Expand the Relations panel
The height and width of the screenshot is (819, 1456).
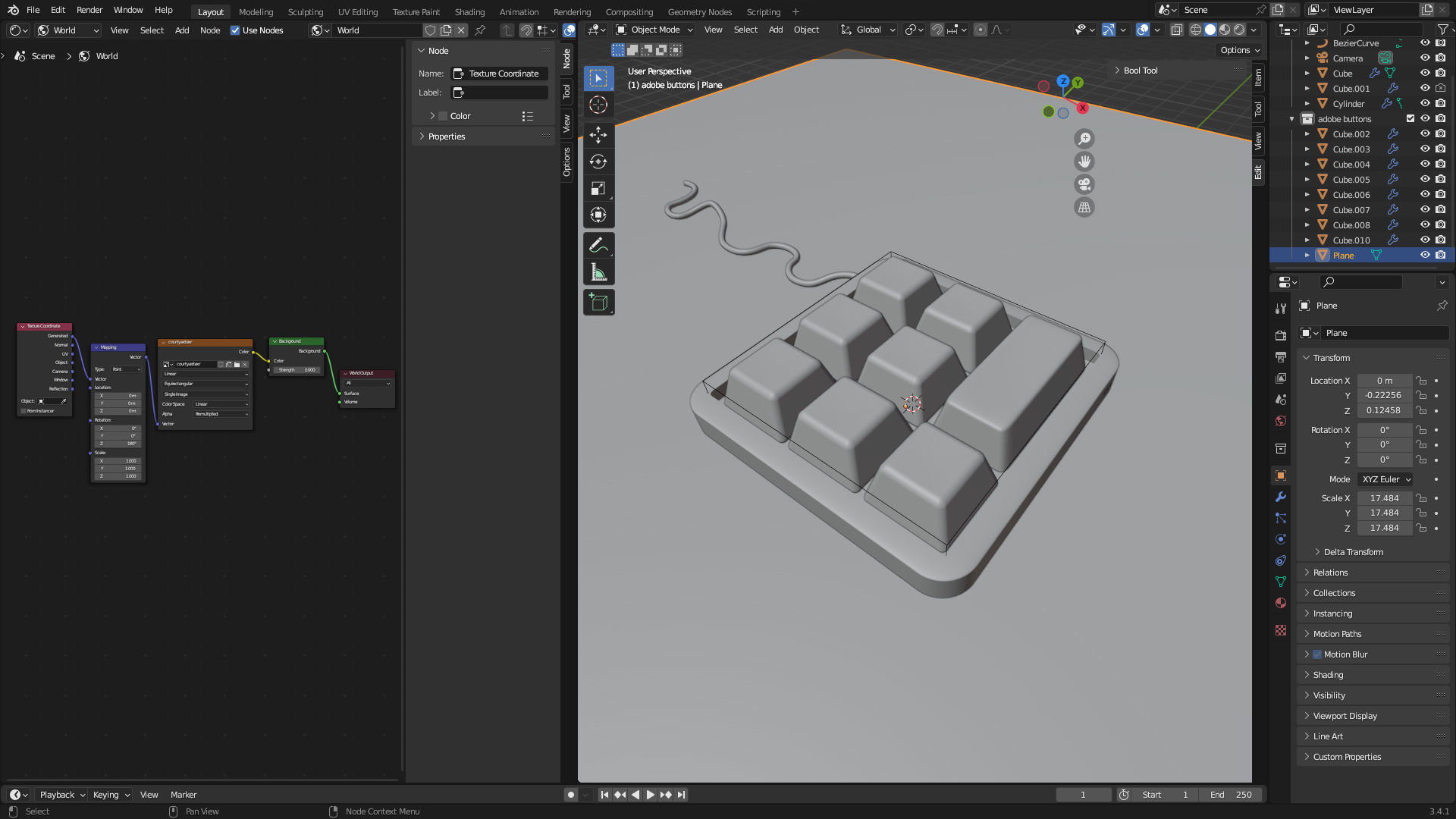click(1330, 573)
